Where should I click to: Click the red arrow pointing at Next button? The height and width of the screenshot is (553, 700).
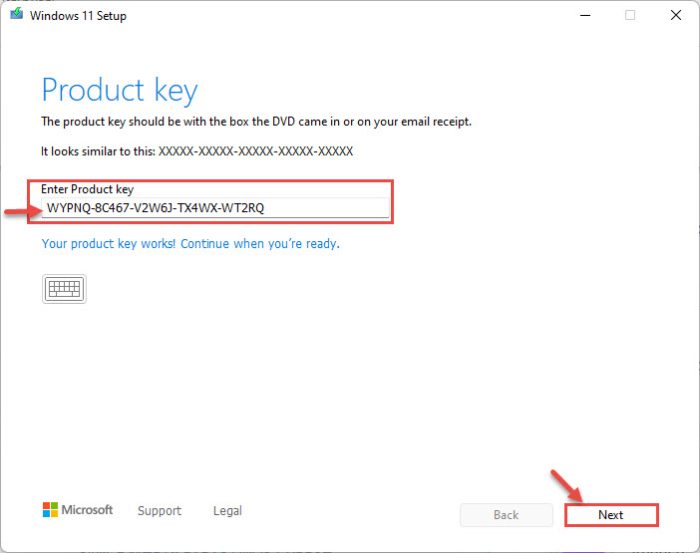[x=569, y=485]
